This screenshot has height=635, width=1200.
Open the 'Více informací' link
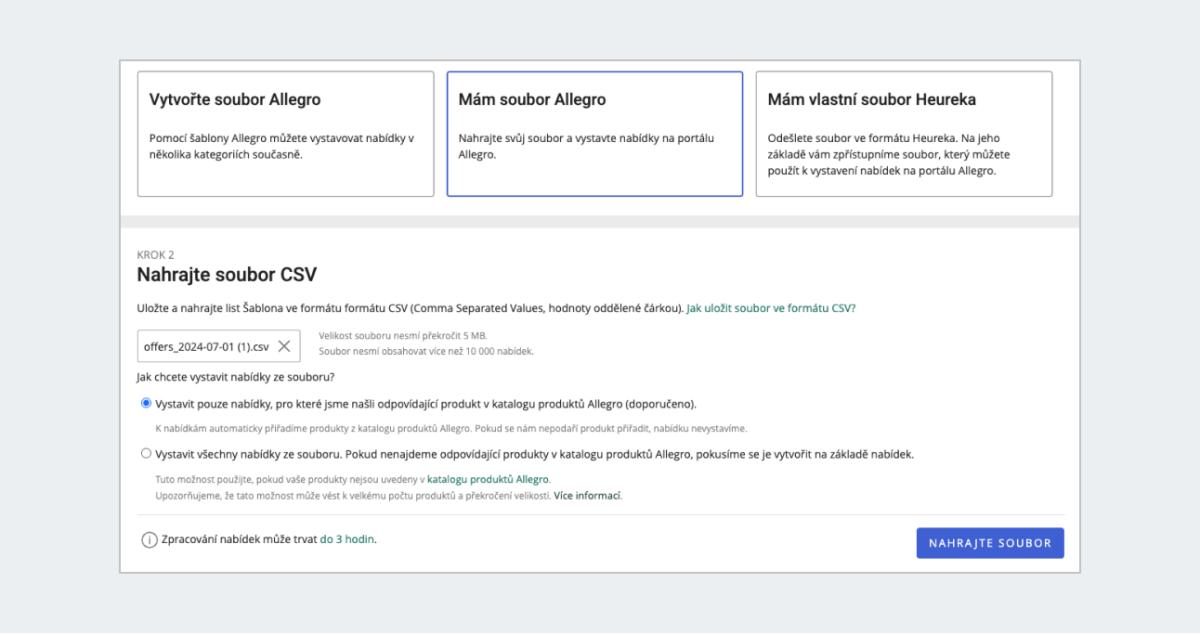click(588, 495)
